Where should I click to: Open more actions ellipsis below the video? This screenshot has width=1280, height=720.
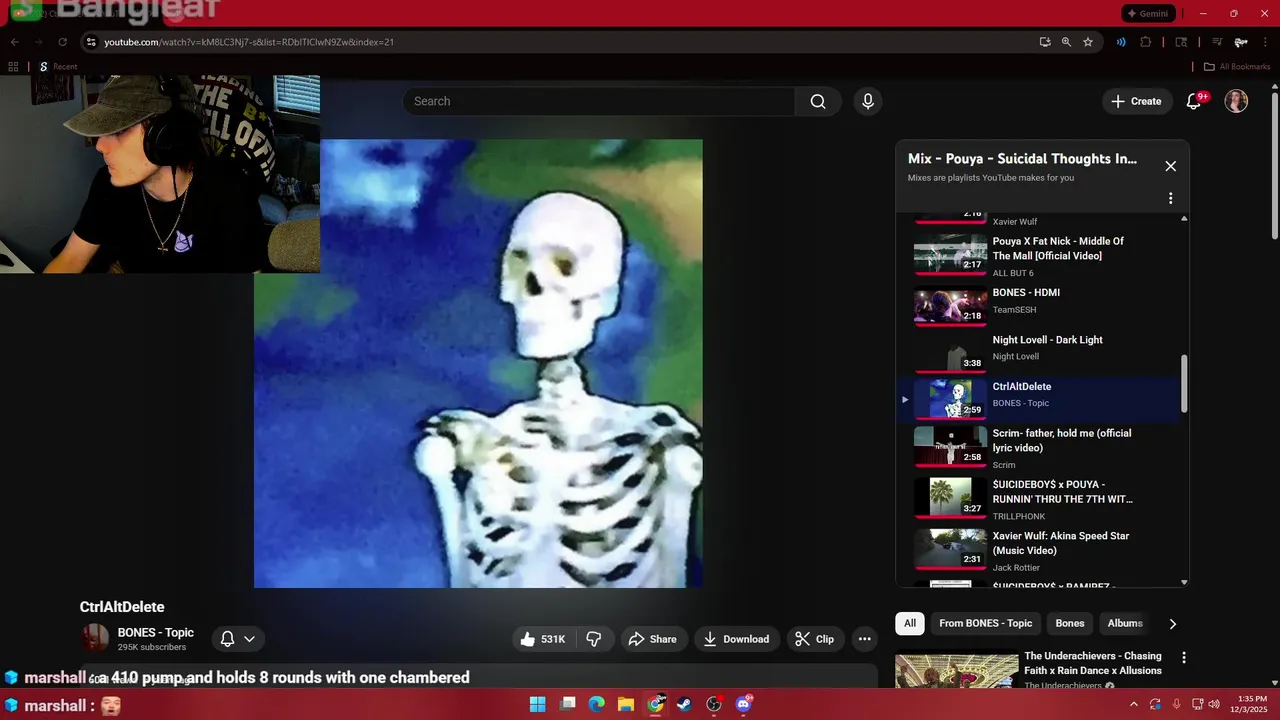[x=864, y=639]
